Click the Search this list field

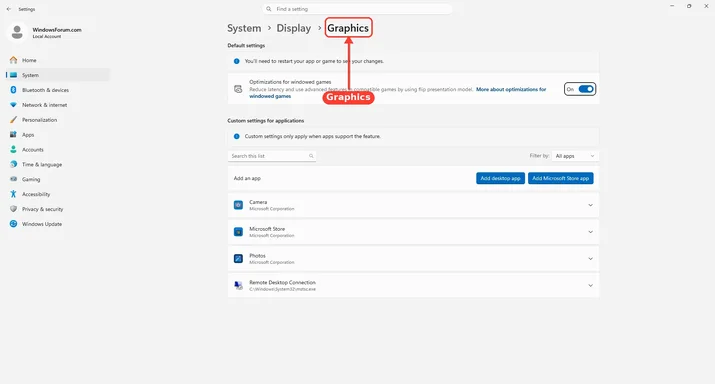coord(272,156)
